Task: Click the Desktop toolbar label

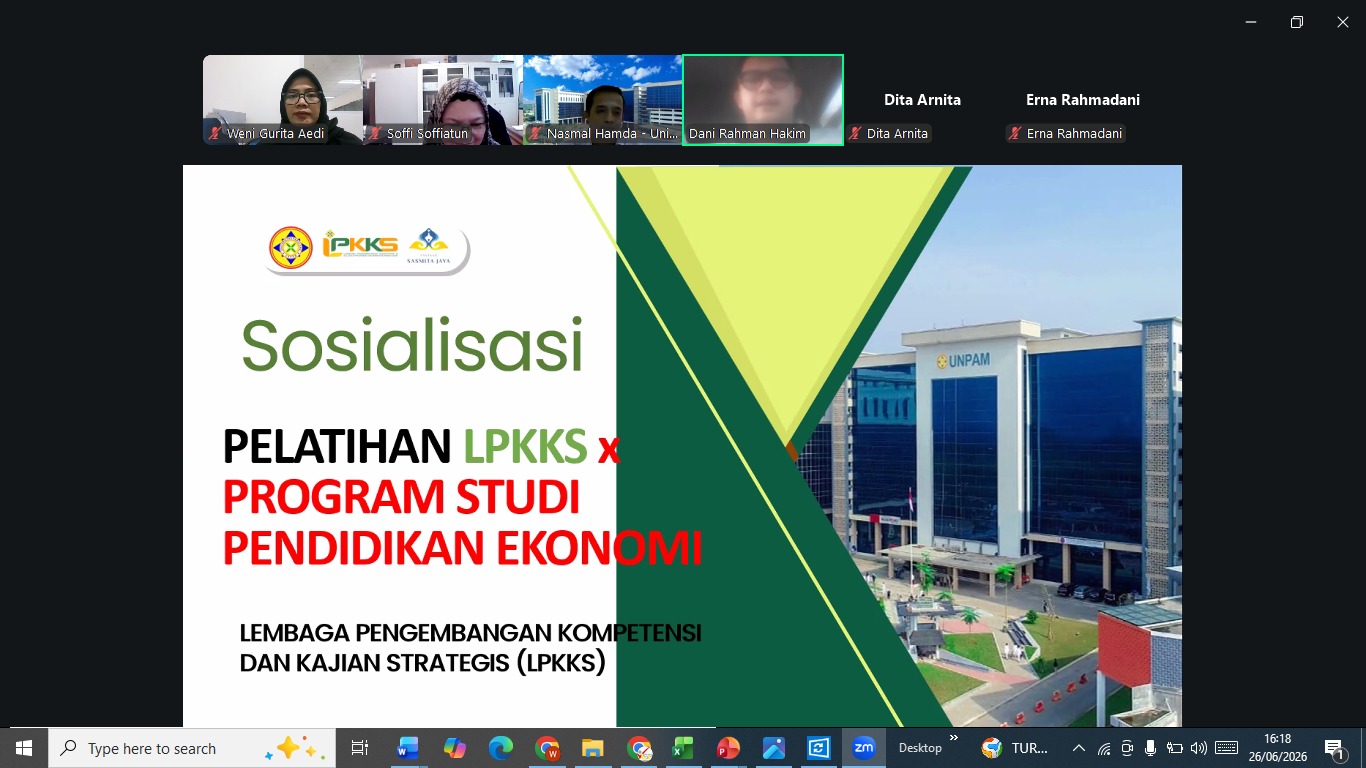Action: 920,748
